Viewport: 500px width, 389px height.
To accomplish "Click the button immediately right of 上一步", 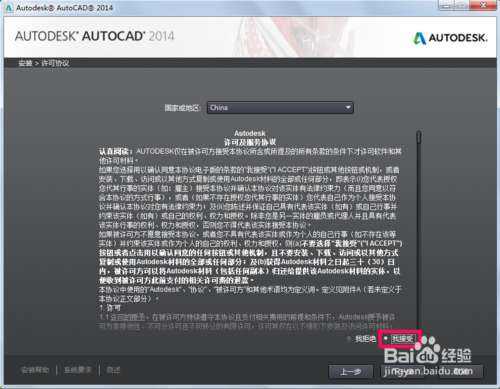I will (403, 372).
